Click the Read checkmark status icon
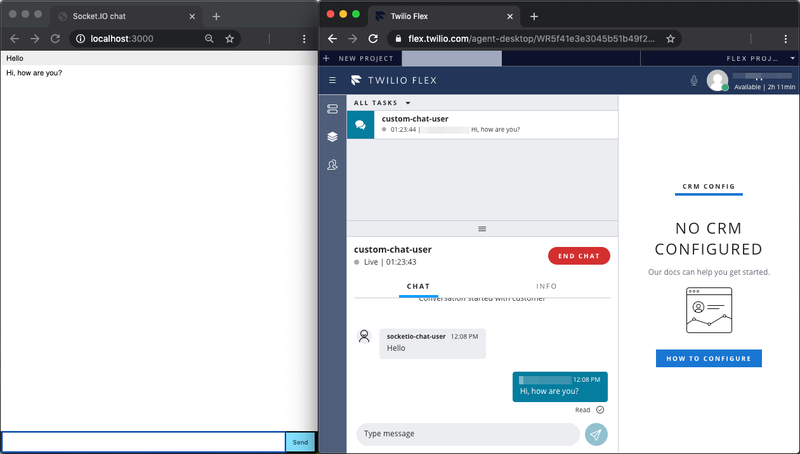Image resolution: width=800 pixels, height=454 pixels. pos(600,410)
